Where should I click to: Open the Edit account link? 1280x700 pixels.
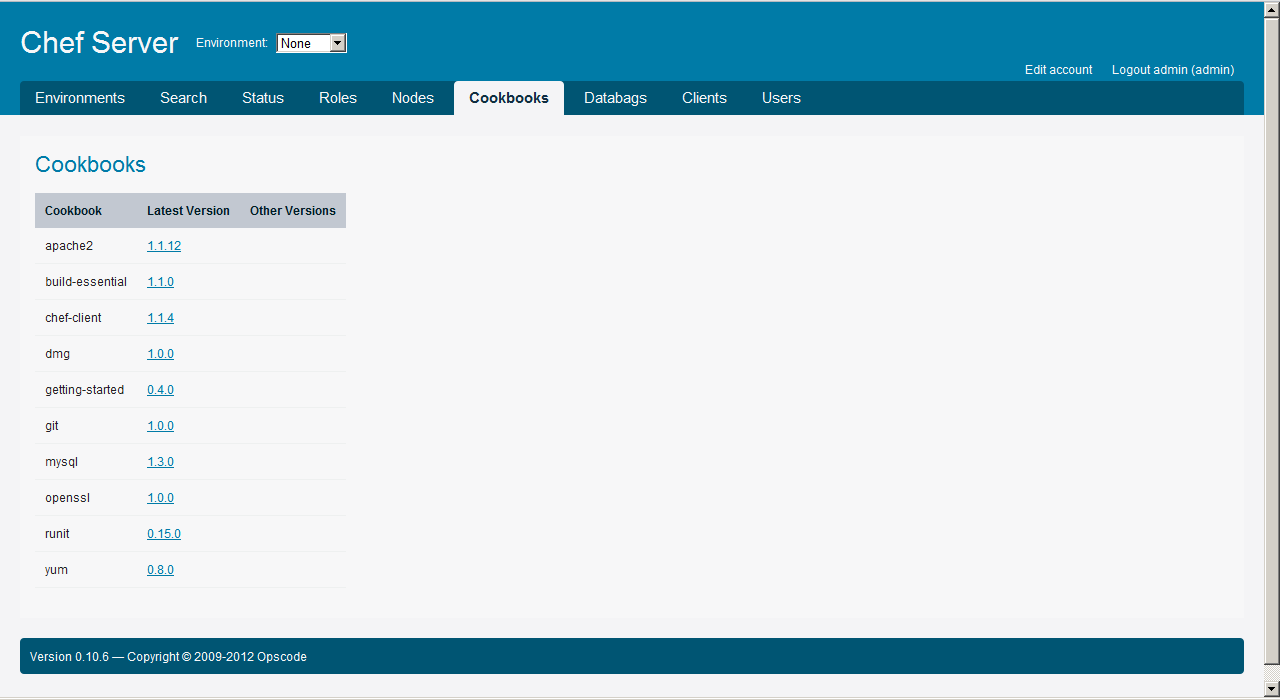[x=1058, y=70]
